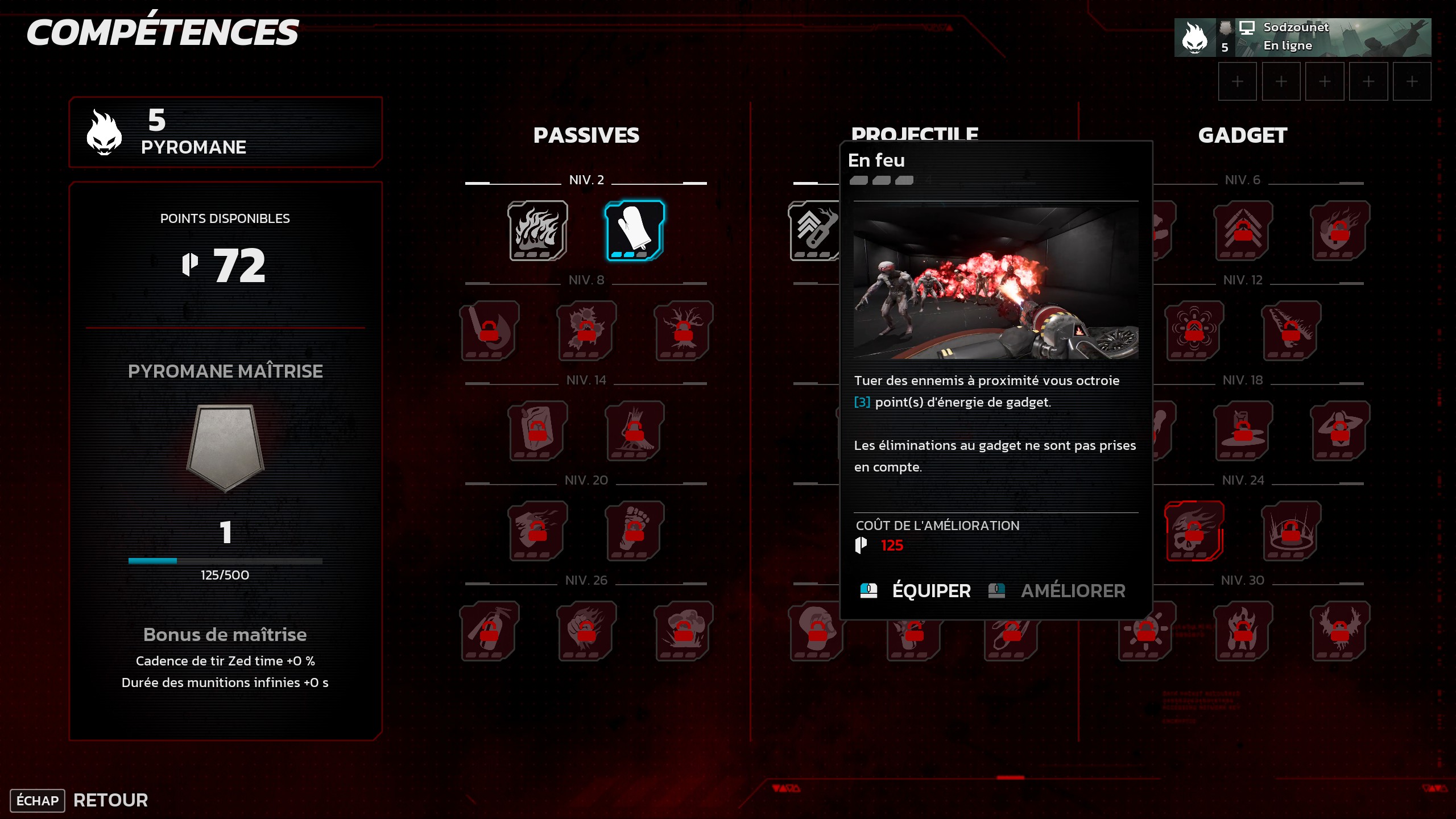
Task: Click the locked footprint skill at NIV. 20
Action: coord(634,531)
